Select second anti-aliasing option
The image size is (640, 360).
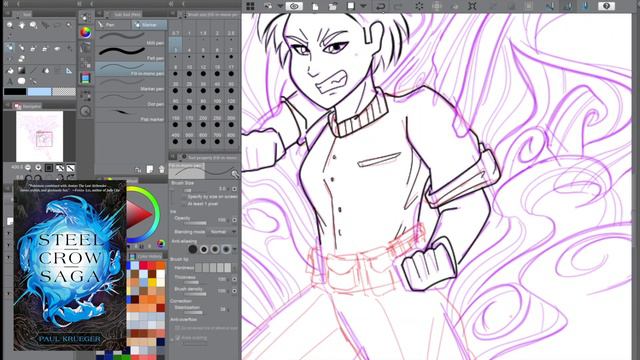click(204, 249)
